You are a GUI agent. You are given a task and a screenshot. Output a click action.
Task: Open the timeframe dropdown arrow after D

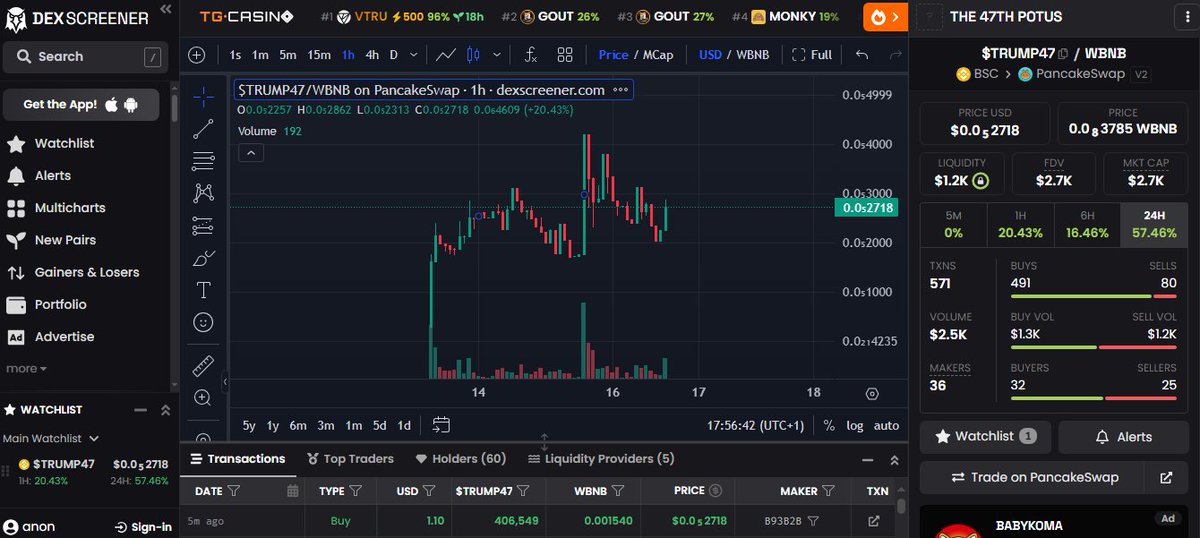point(412,55)
